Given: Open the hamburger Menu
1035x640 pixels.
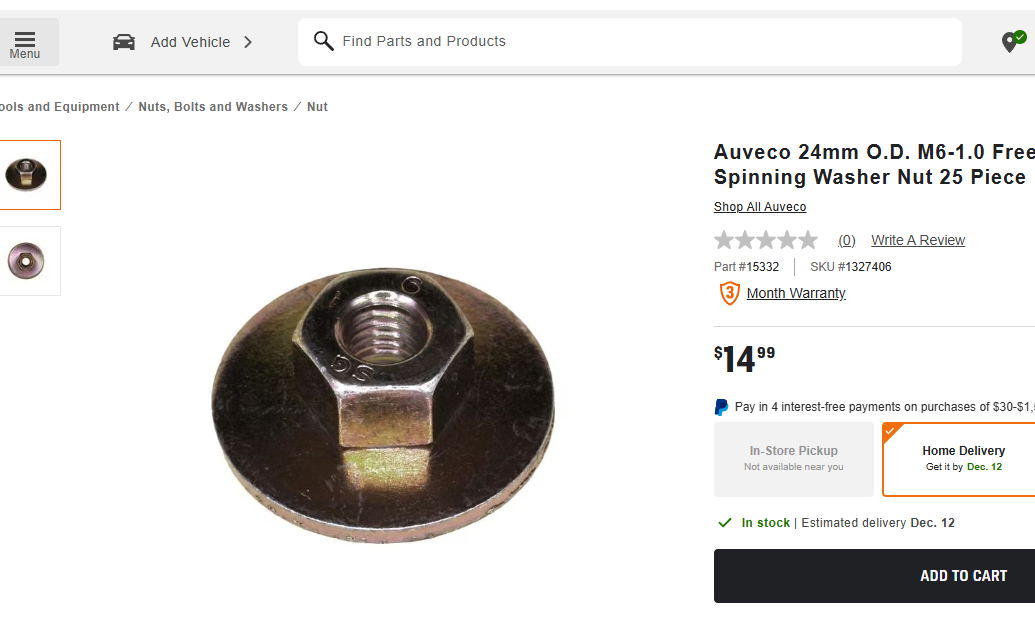Looking at the screenshot, I should pos(24,41).
